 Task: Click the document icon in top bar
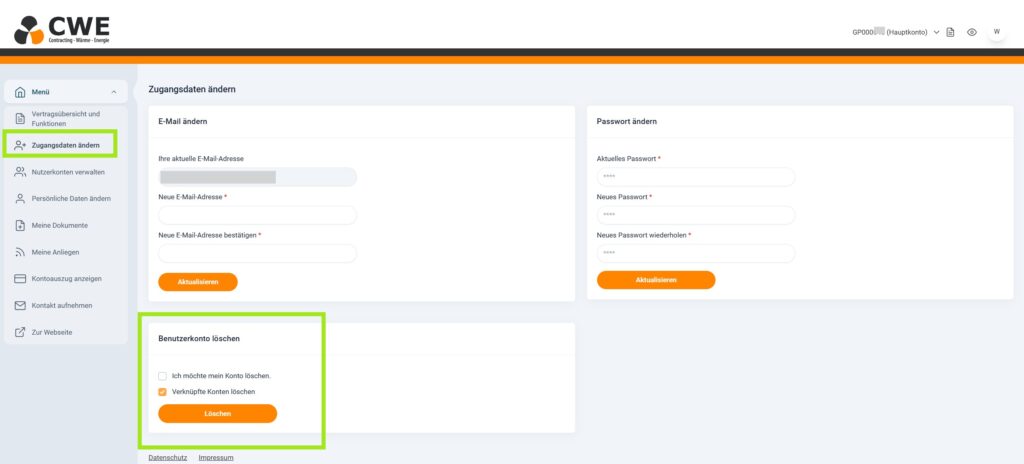(x=950, y=32)
